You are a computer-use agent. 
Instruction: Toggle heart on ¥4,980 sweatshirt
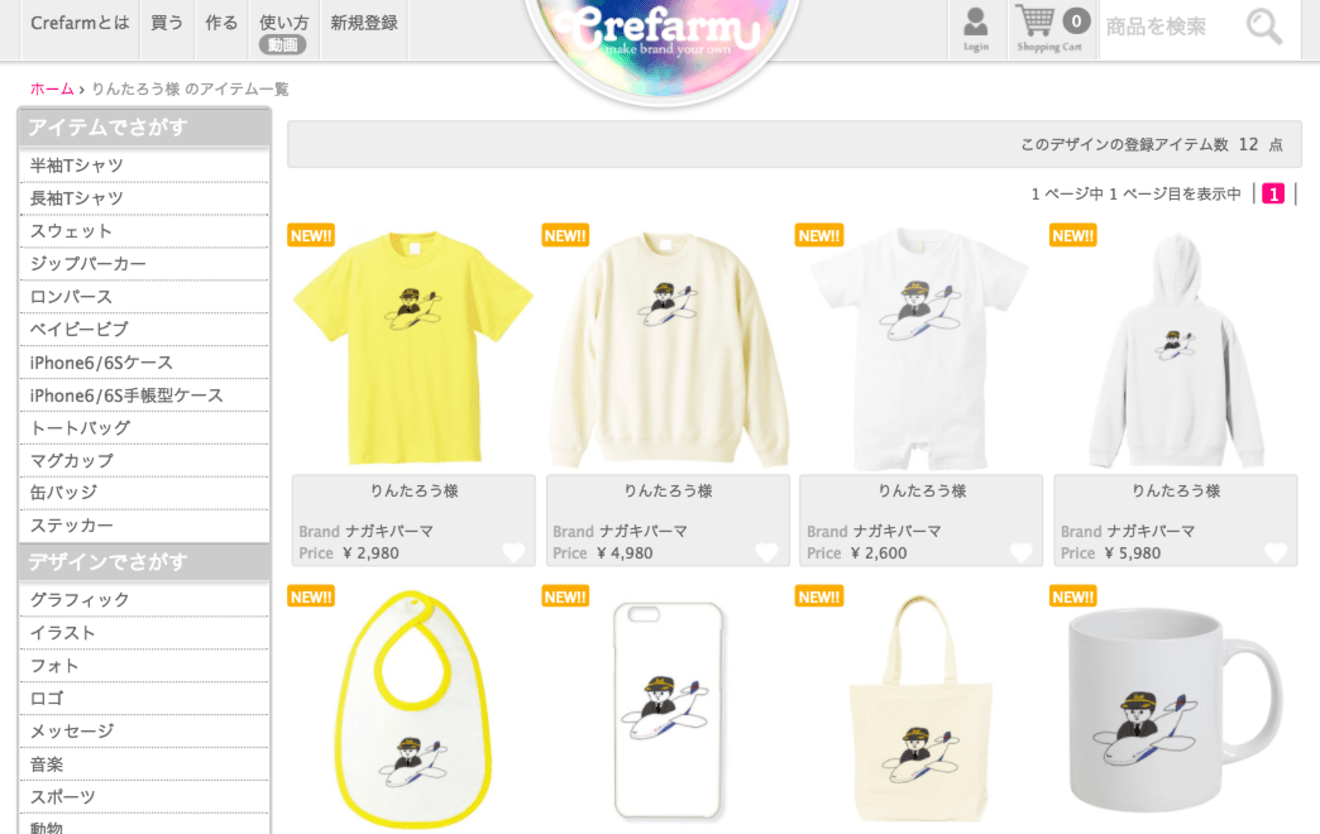[x=767, y=552]
